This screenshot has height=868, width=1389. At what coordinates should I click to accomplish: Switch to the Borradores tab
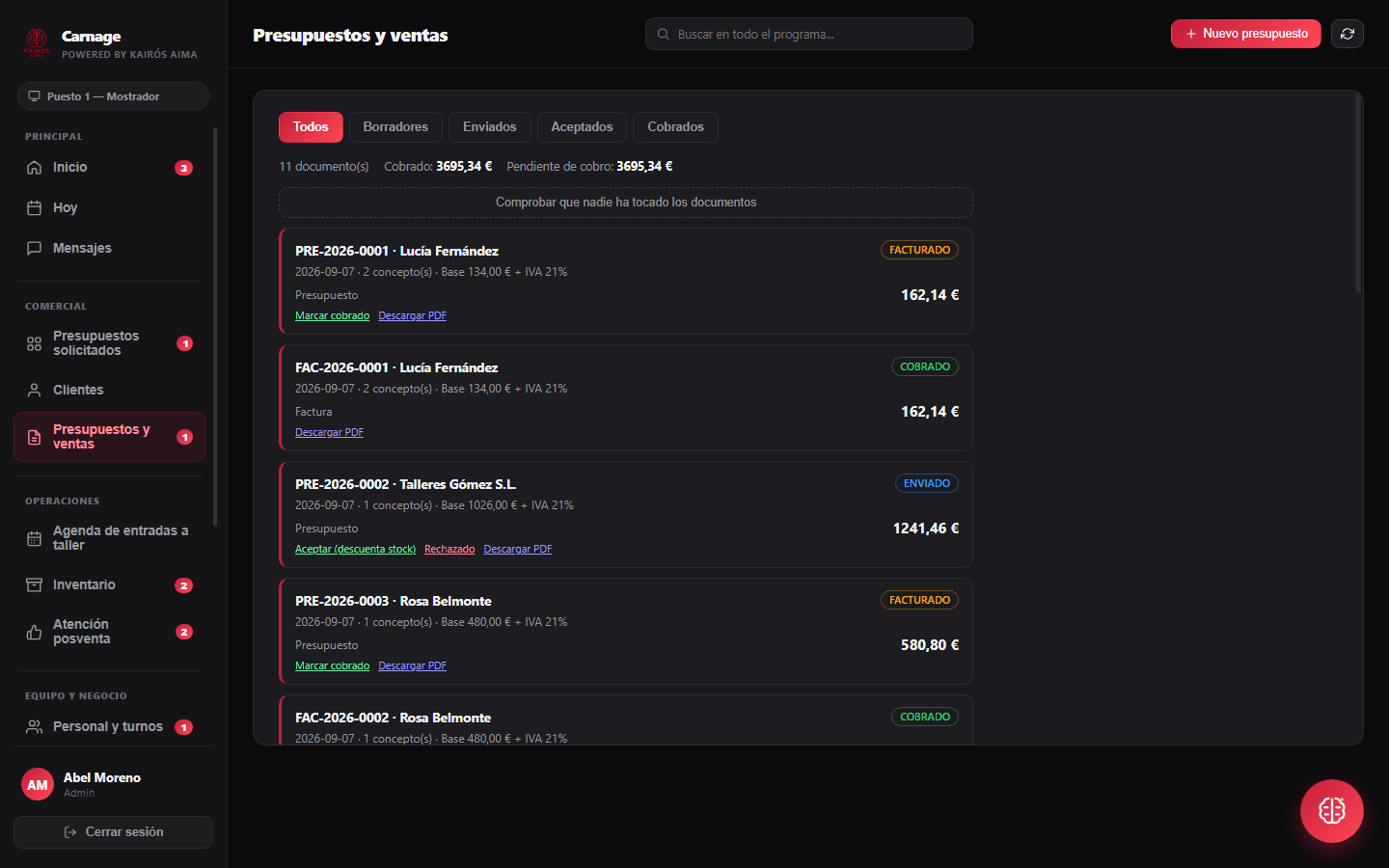pyautogui.click(x=395, y=127)
